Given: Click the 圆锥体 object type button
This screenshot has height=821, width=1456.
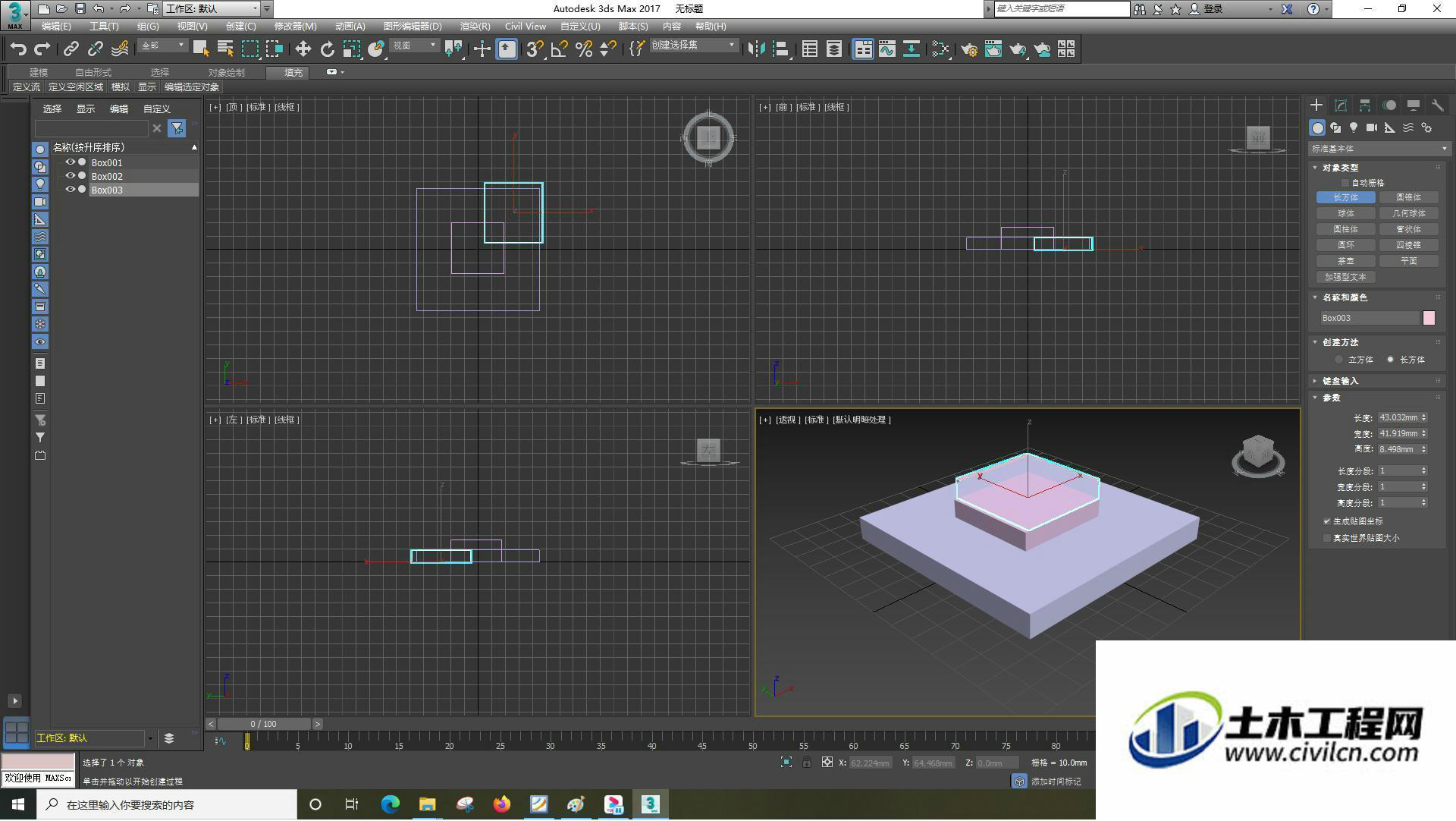Looking at the screenshot, I should tap(1408, 197).
